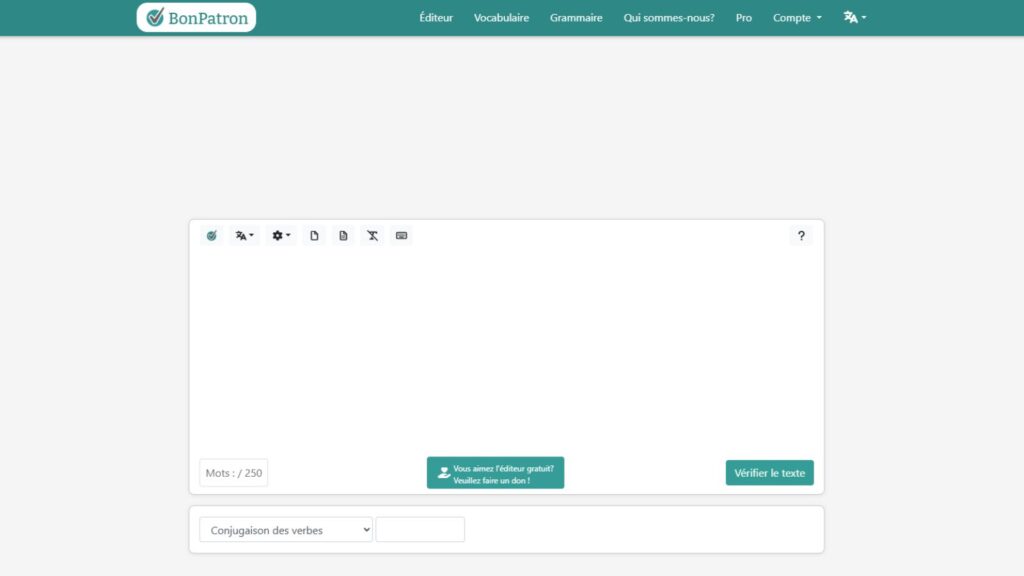Click the BonPatron logo

tap(196, 18)
